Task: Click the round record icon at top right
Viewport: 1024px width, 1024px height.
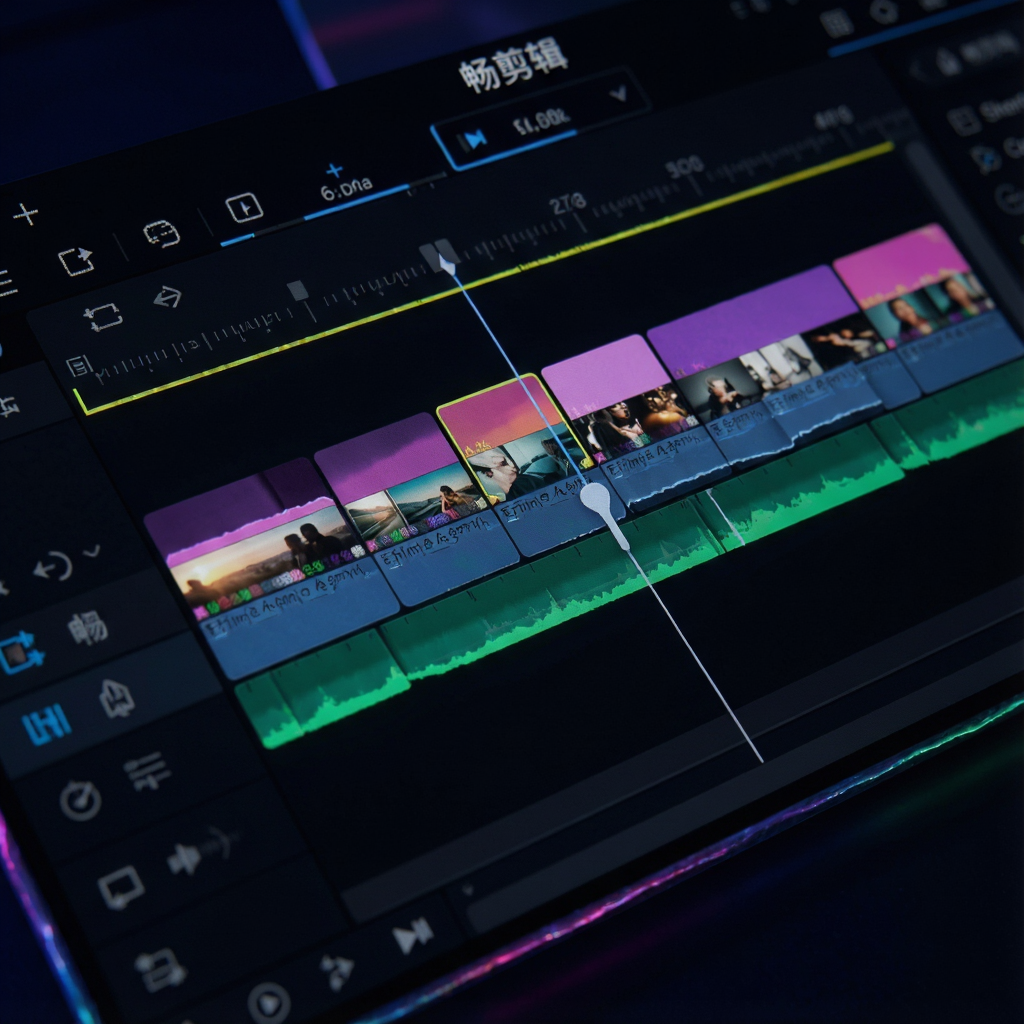Action: click(884, 12)
